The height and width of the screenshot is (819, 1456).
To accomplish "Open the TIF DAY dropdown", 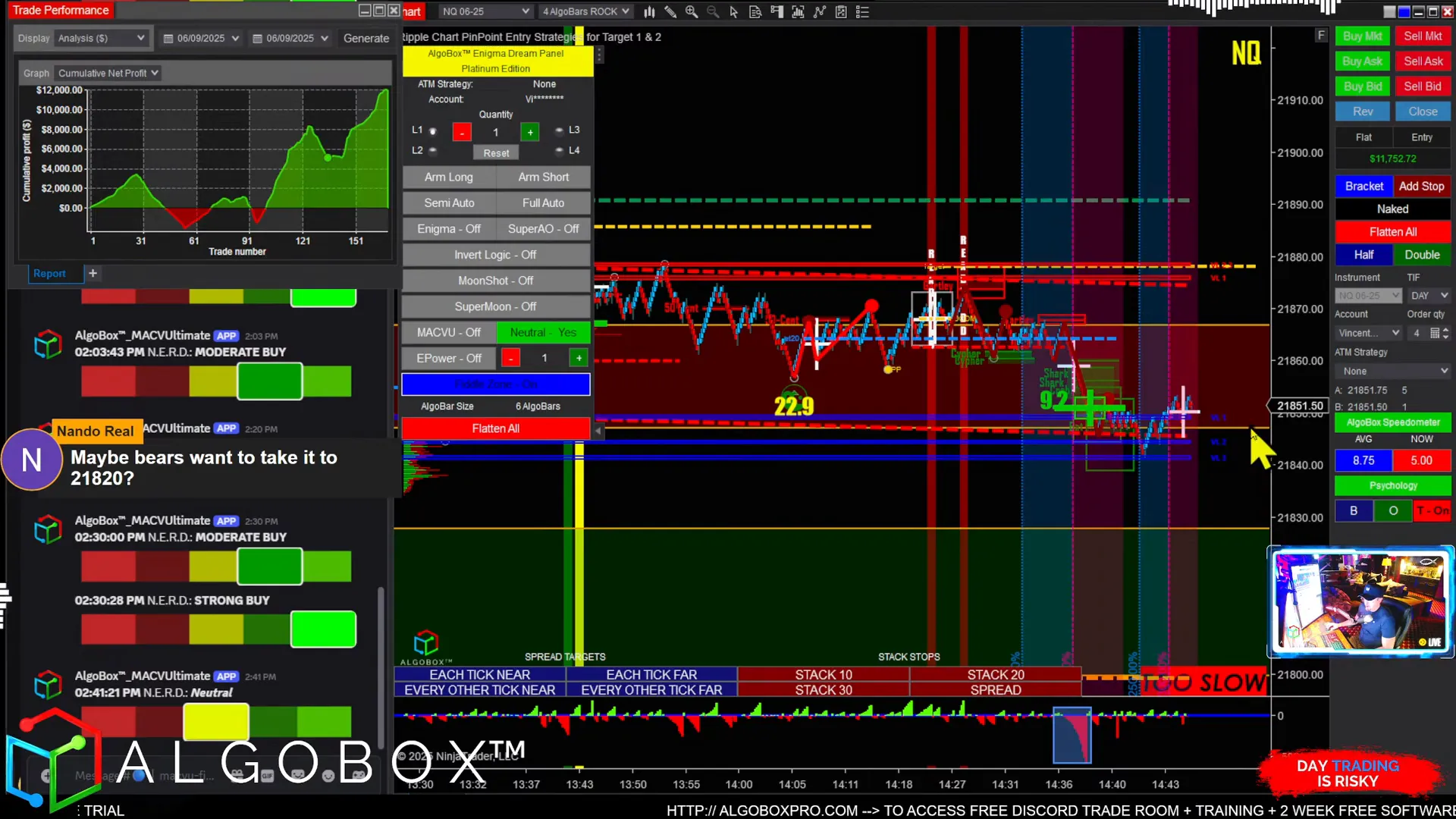I will pyautogui.click(x=1429, y=296).
